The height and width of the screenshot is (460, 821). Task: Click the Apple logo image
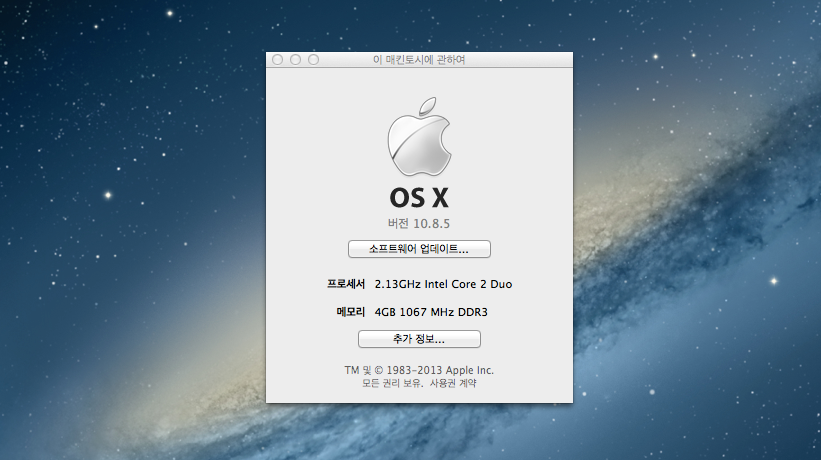click(x=419, y=137)
